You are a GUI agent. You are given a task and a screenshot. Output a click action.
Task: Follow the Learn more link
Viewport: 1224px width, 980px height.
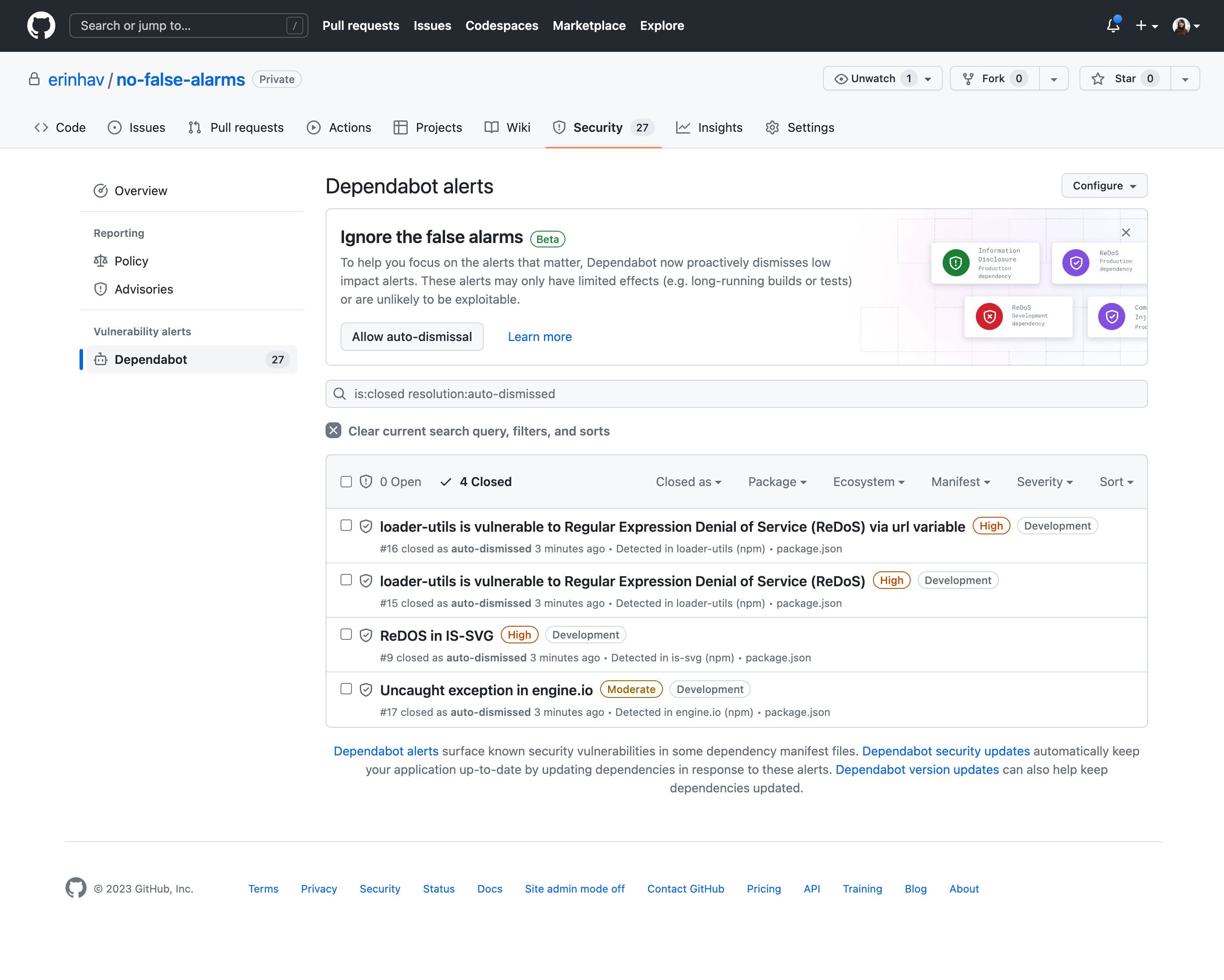pyautogui.click(x=540, y=337)
